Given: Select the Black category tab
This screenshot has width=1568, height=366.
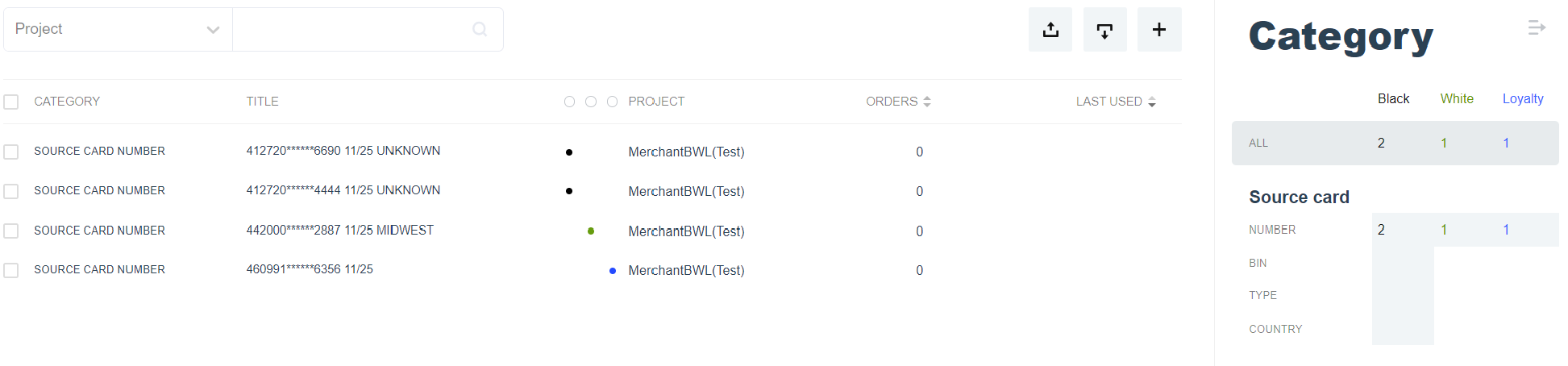Looking at the screenshot, I should (x=1393, y=98).
